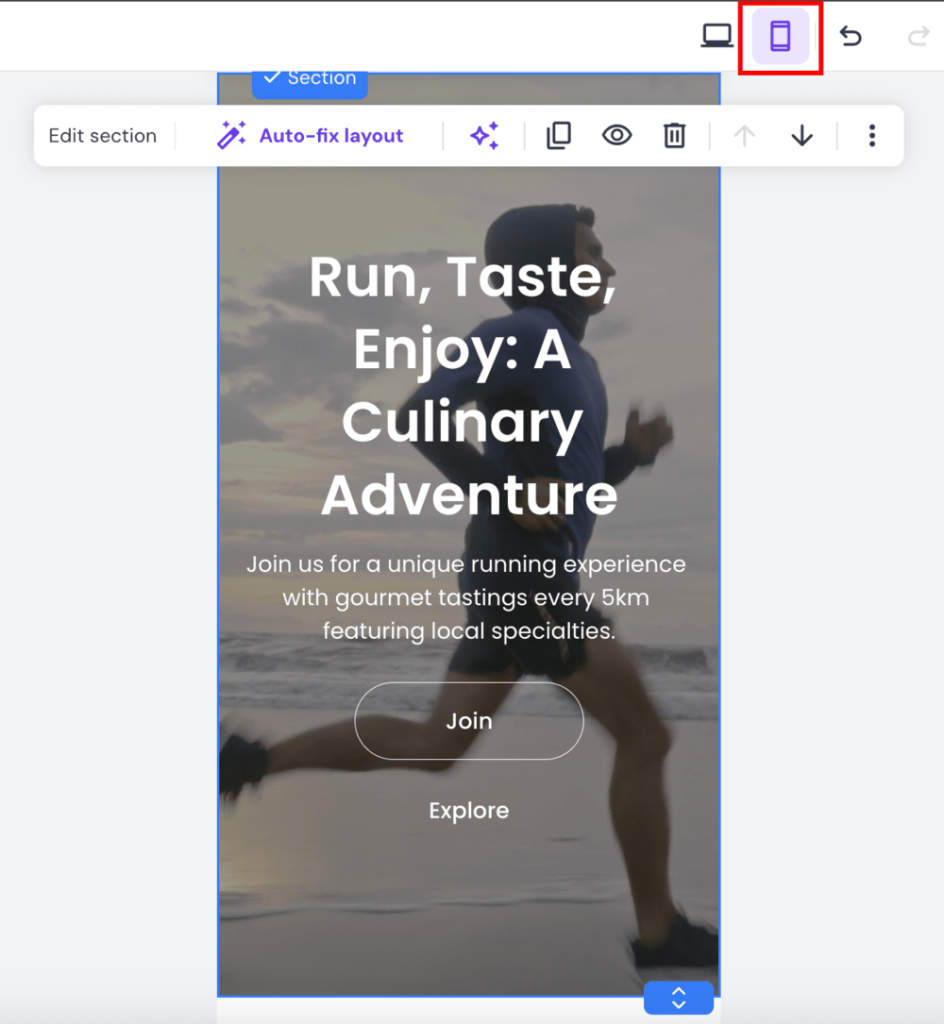Image resolution: width=944 pixels, height=1024 pixels.
Task: Click the AI sparkles icon in toolbar
Action: [484, 135]
